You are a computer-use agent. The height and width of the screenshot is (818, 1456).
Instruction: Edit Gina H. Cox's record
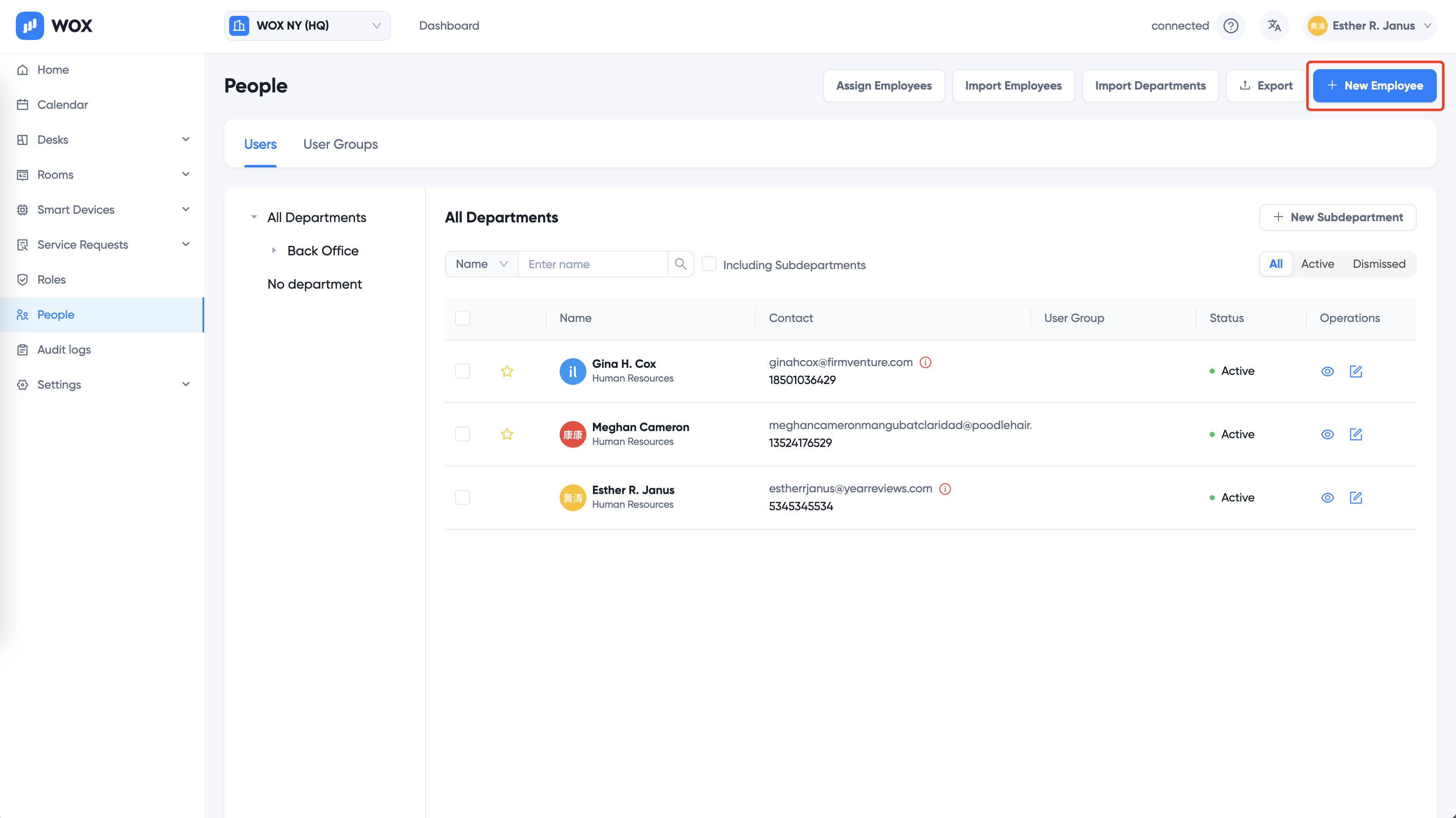(1356, 371)
